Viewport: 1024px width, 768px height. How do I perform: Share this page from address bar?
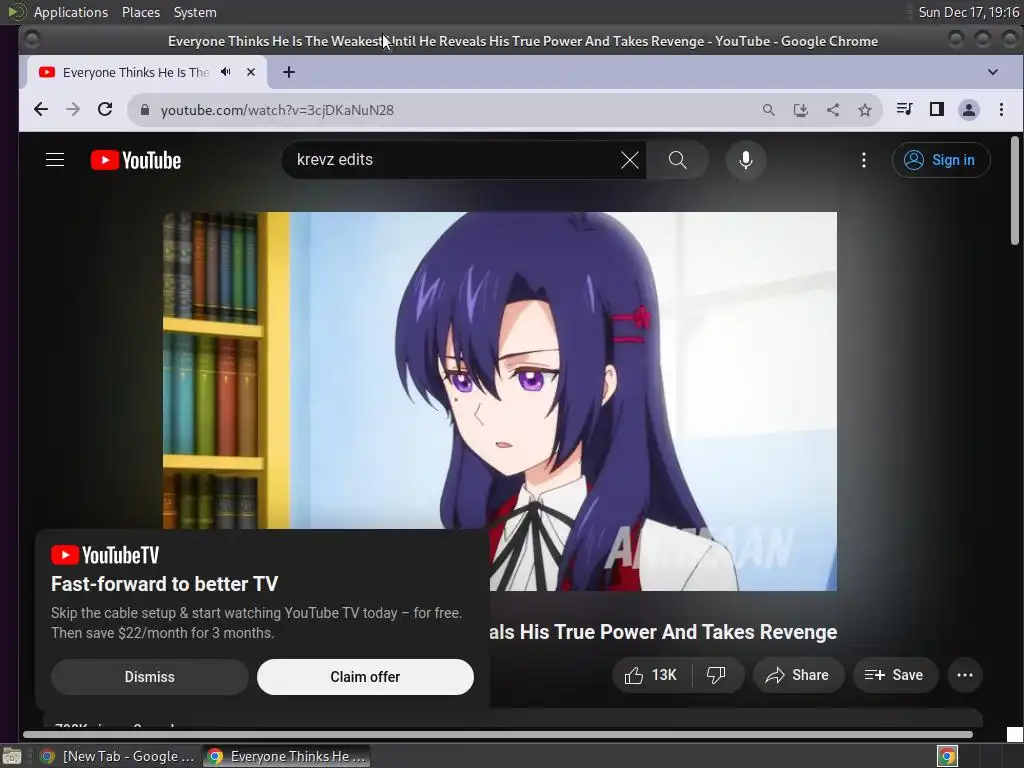tap(833, 110)
